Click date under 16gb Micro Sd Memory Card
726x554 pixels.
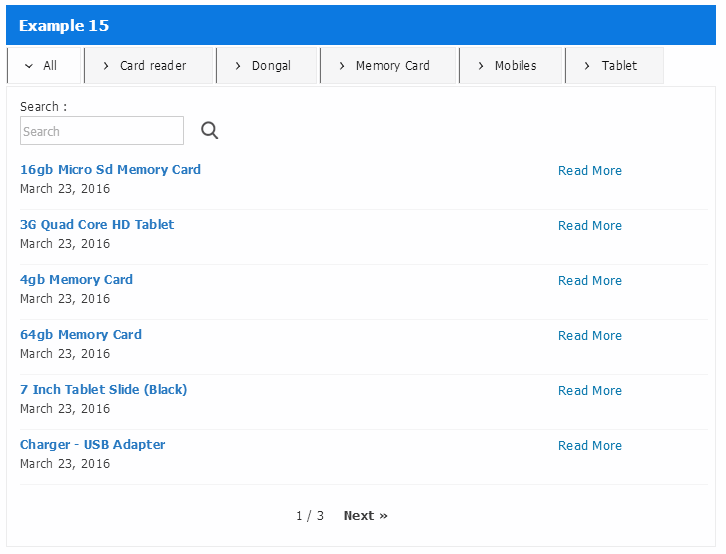(65, 189)
